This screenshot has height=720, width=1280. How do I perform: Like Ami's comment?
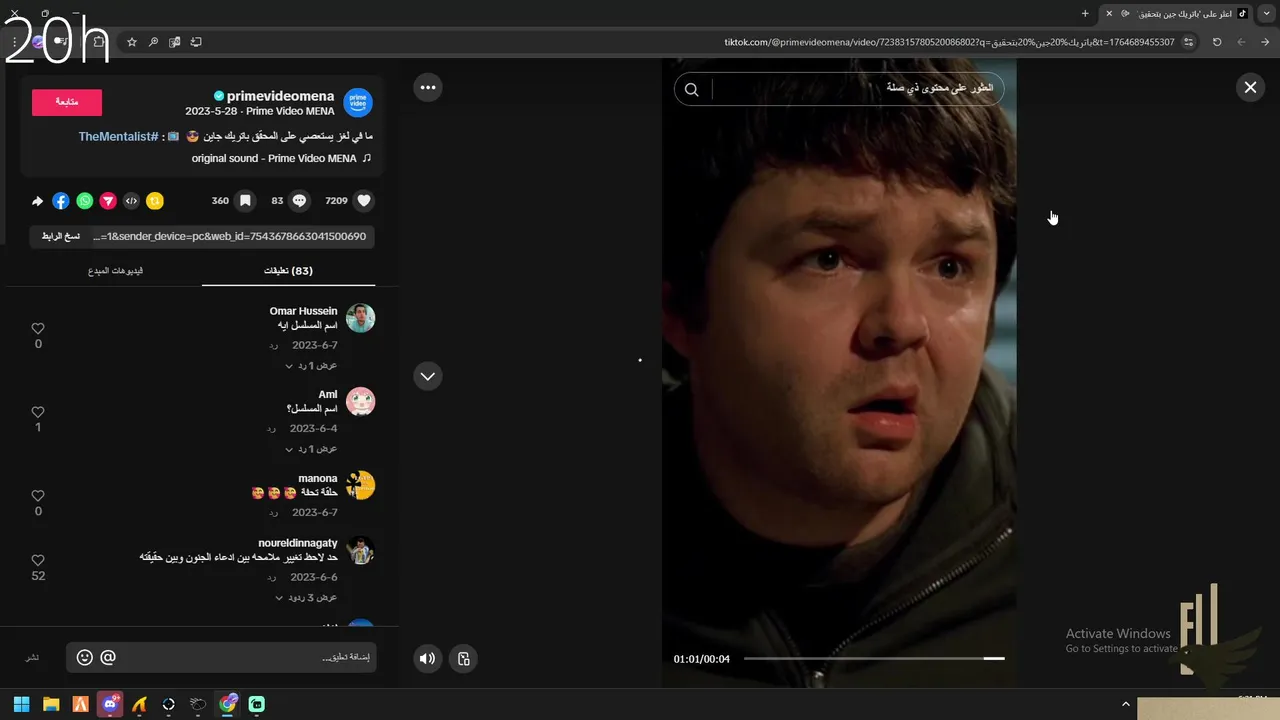38,412
